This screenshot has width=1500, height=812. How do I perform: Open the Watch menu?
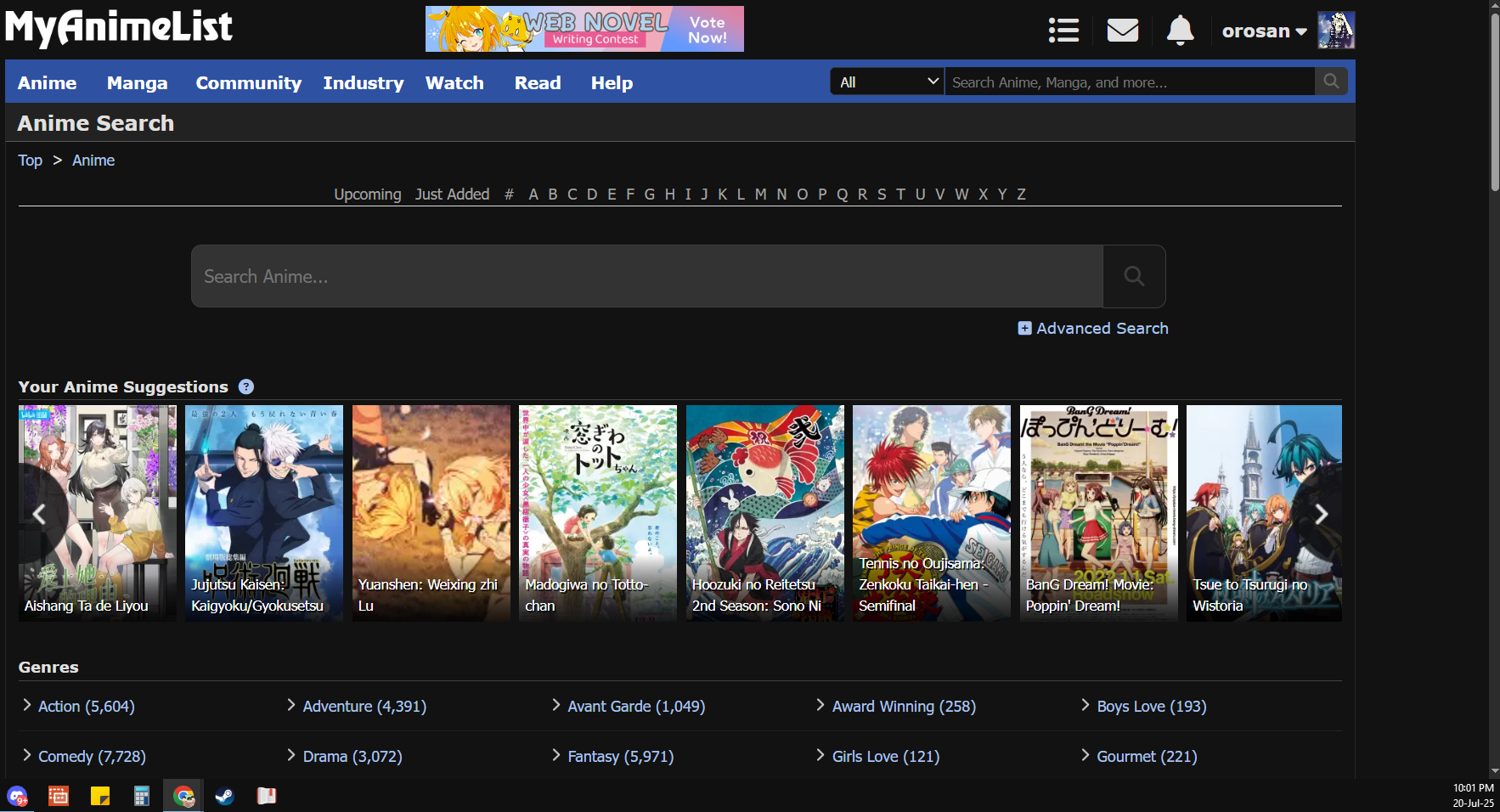[x=454, y=82]
